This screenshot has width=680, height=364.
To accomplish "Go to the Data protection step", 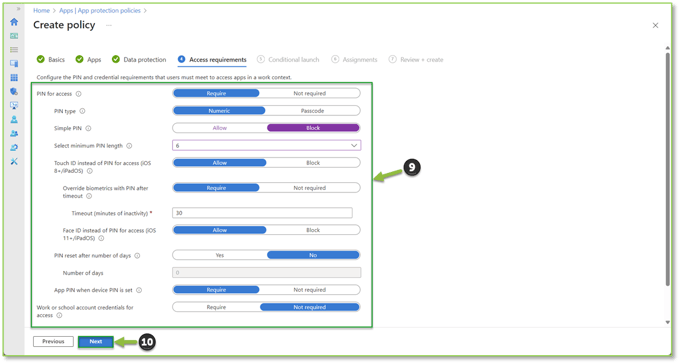I will click(x=139, y=59).
